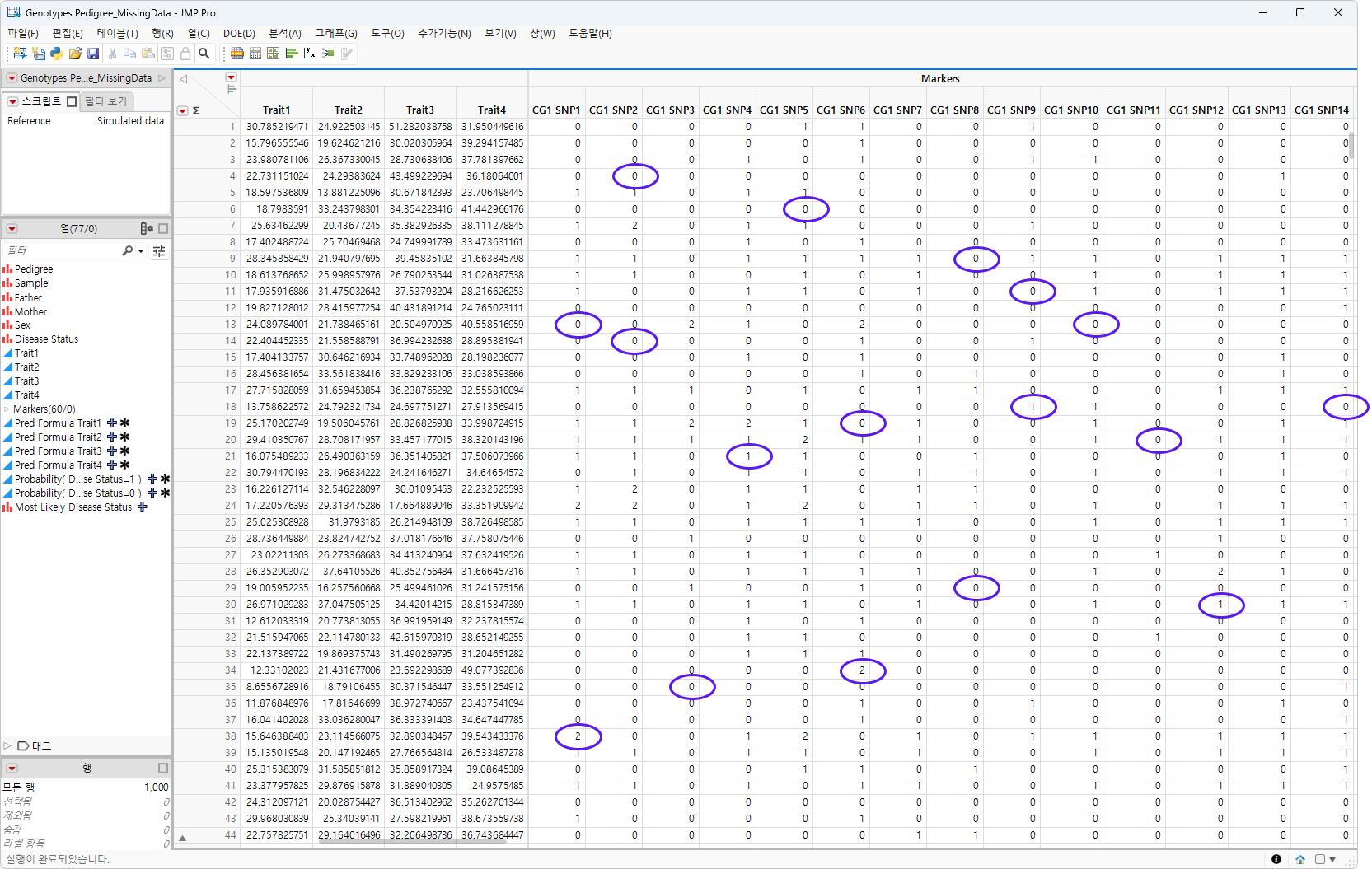The height and width of the screenshot is (869, 1372).
Task: Open the 분석(A) menu
Action: [x=285, y=34]
